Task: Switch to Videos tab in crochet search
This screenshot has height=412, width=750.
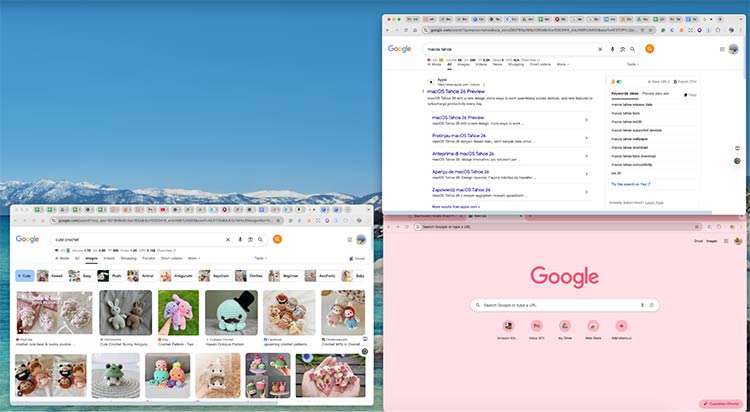Action: coord(109,257)
